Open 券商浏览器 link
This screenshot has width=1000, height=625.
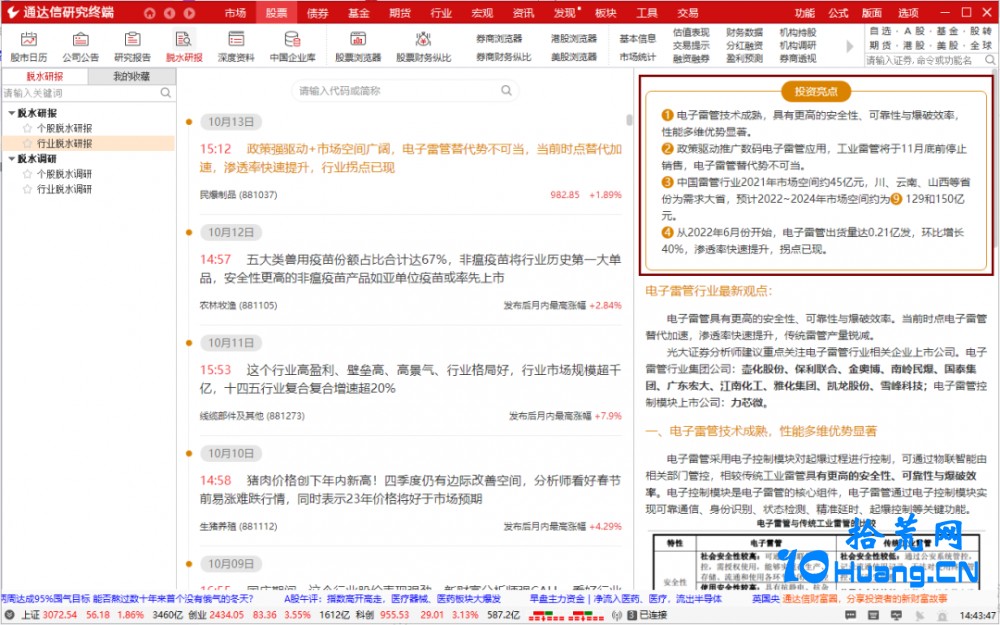[x=499, y=38]
